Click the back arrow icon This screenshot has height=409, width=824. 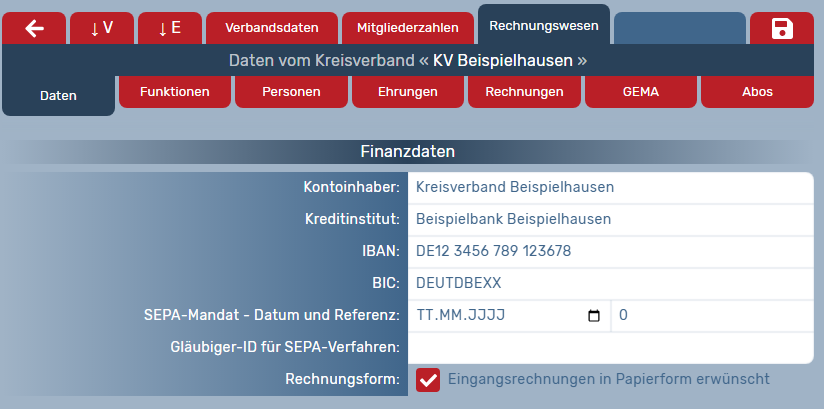tap(35, 28)
